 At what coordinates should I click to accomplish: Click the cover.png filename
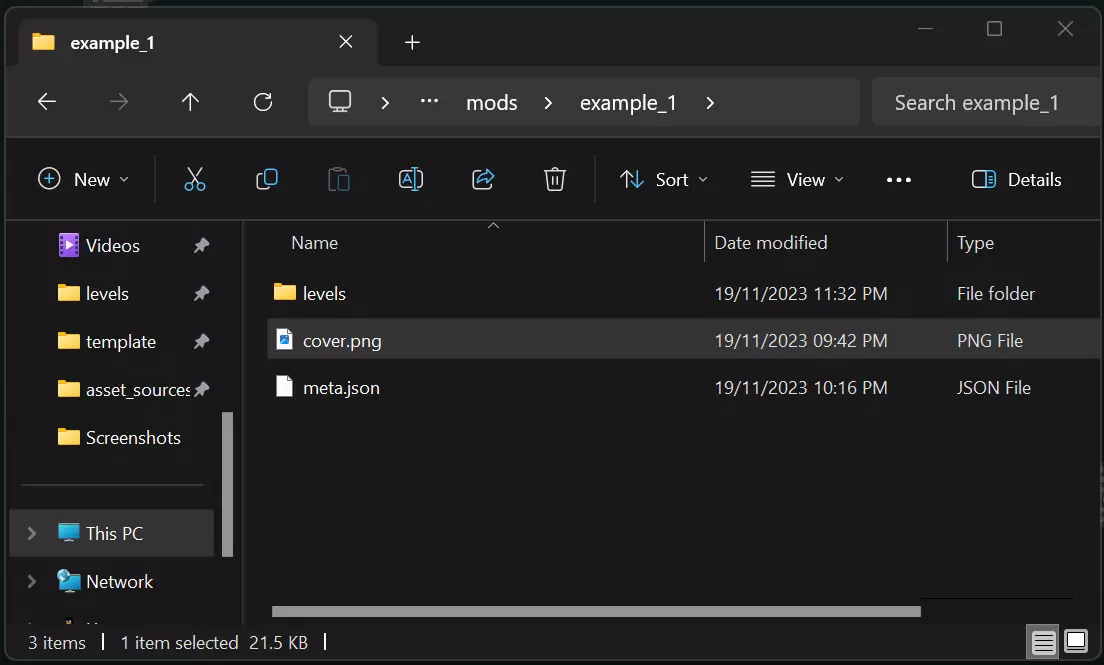(x=342, y=341)
